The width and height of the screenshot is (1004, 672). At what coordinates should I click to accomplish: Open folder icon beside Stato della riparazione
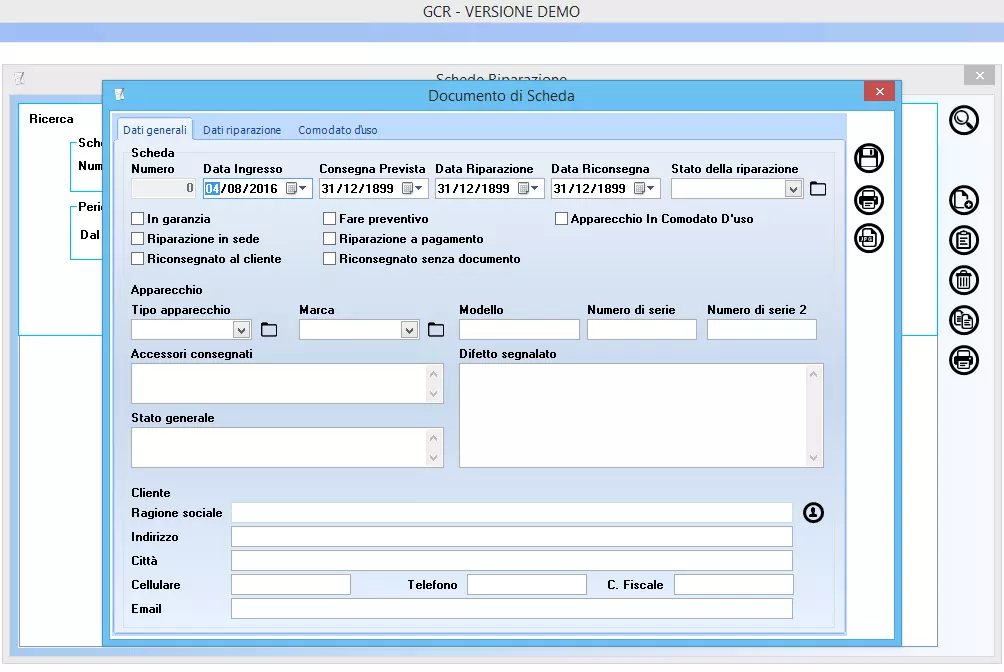tap(818, 188)
